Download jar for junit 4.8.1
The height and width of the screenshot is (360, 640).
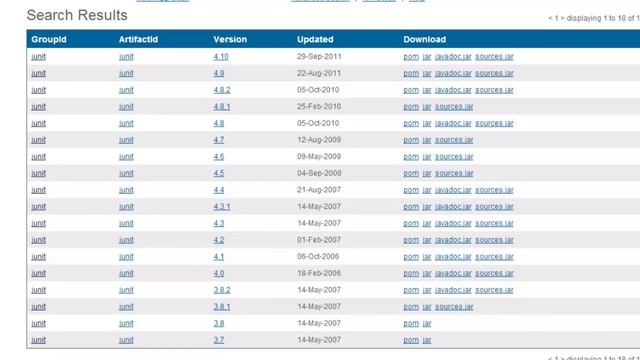(x=427, y=107)
